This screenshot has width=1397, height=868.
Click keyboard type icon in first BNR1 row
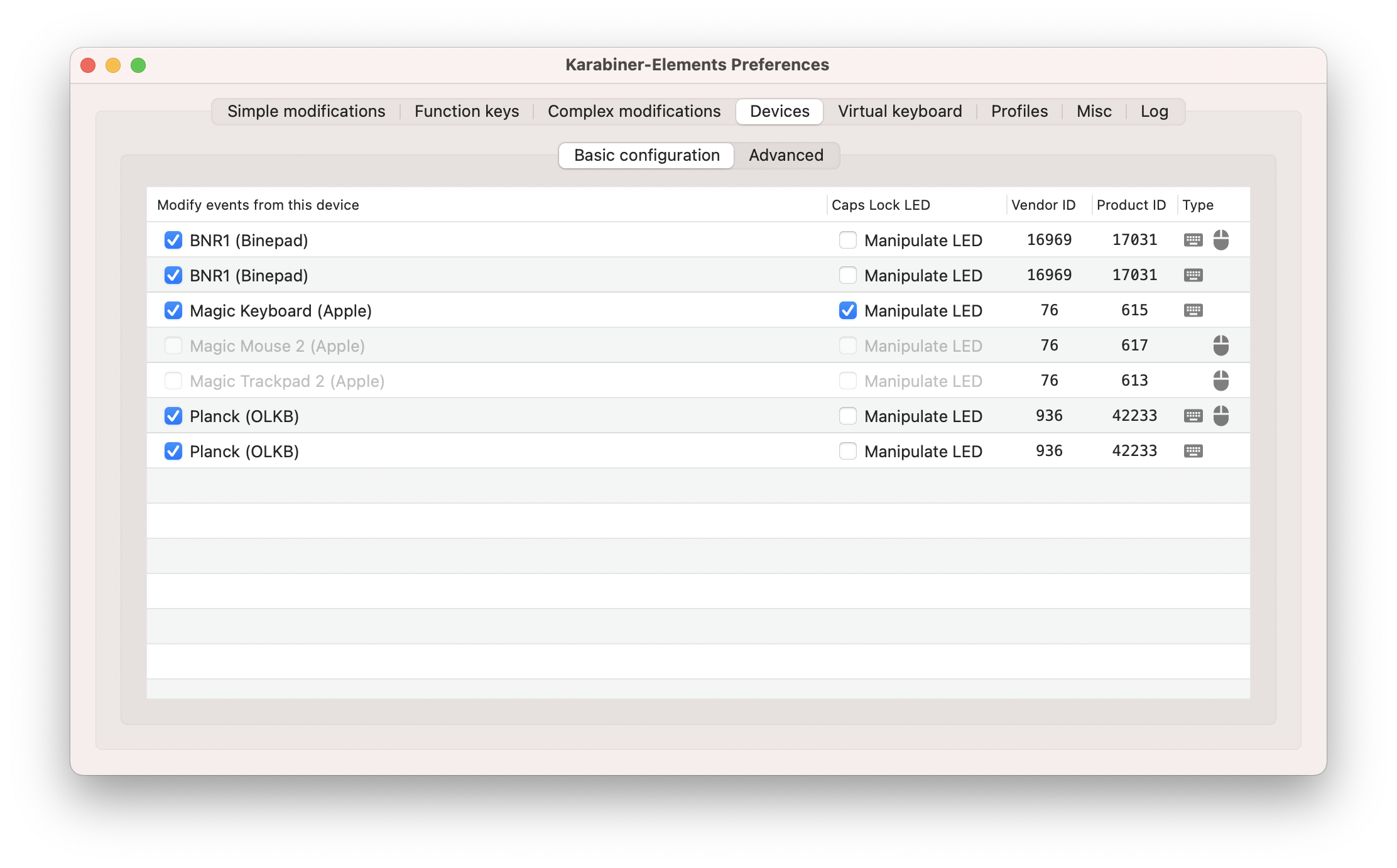click(x=1193, y=240)
